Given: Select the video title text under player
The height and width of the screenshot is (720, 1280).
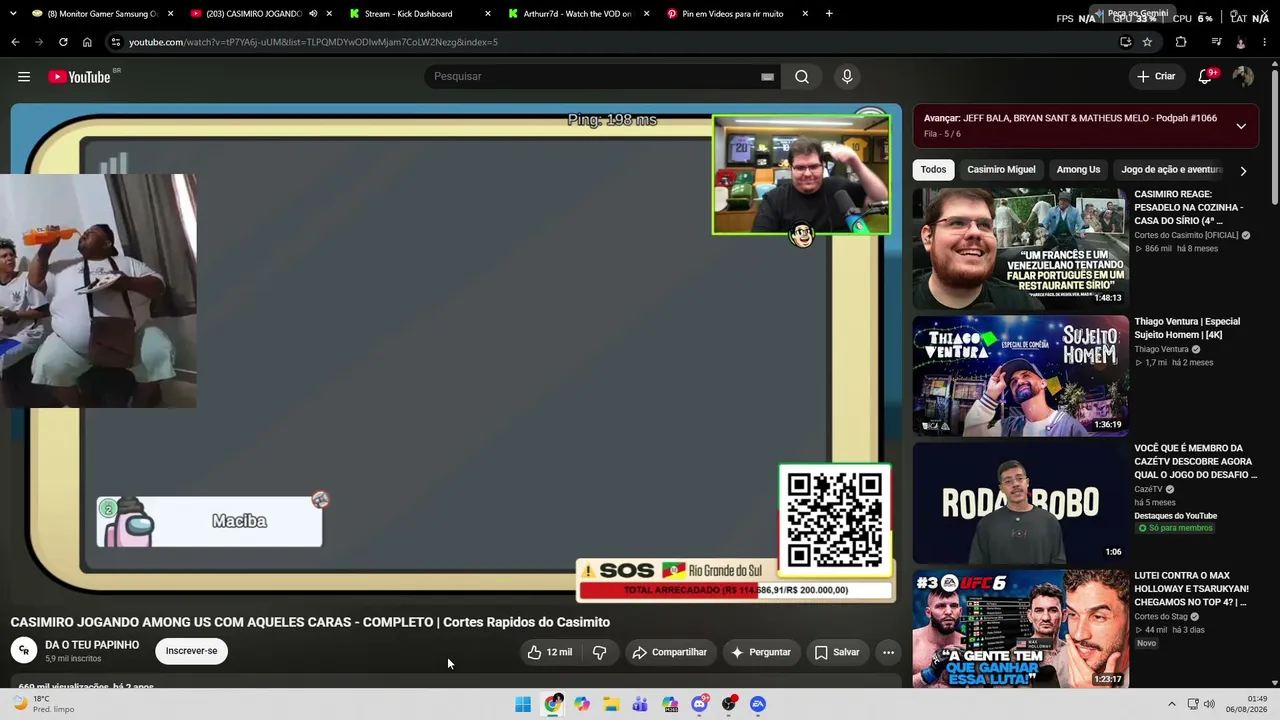Looking at the screenshot, I should pyautogui.click(x=310, y=622).
